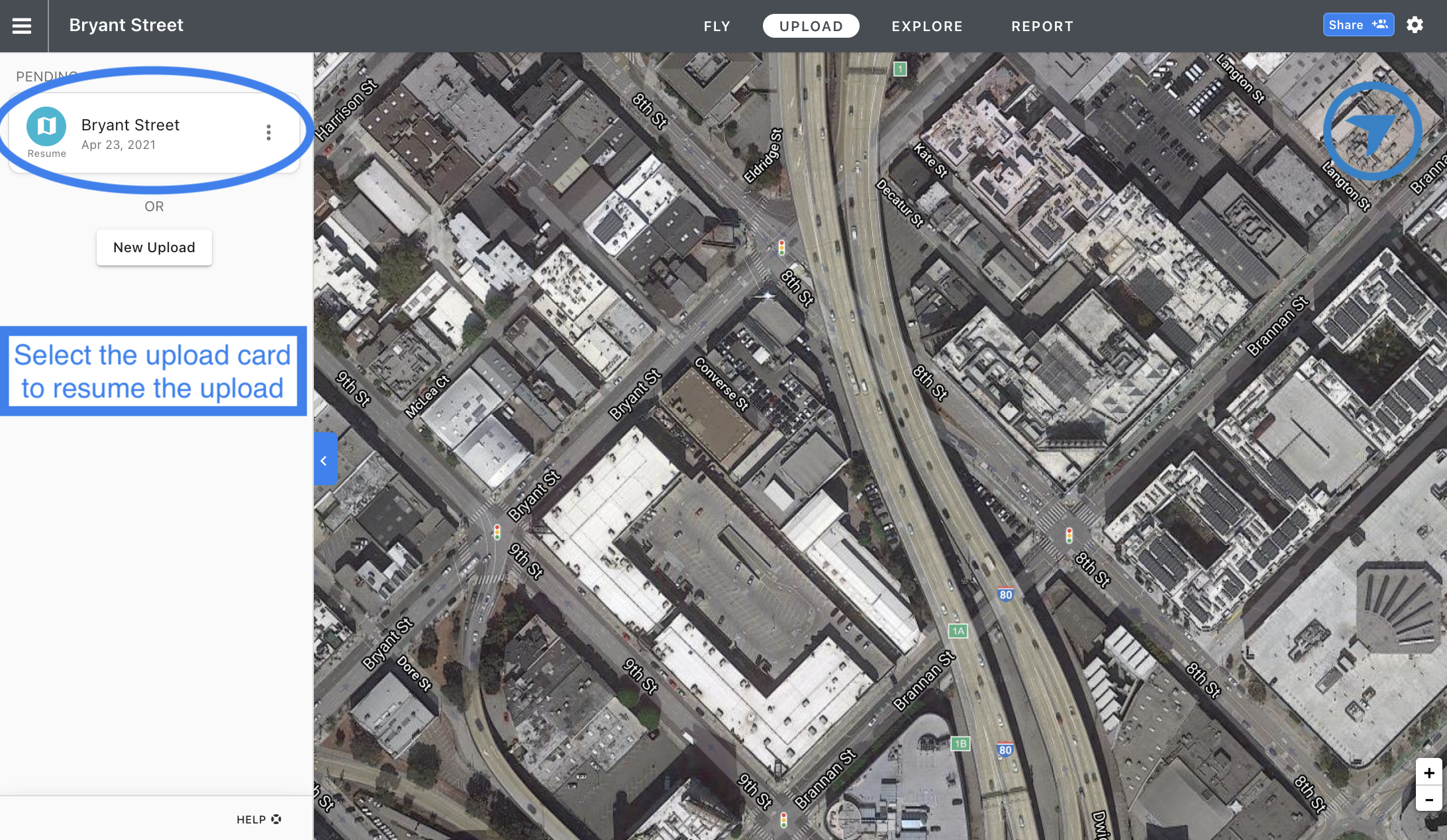Collapse the left sidebar panel
This screenshot has width=1447, height=840.
(x=324, y=459)
